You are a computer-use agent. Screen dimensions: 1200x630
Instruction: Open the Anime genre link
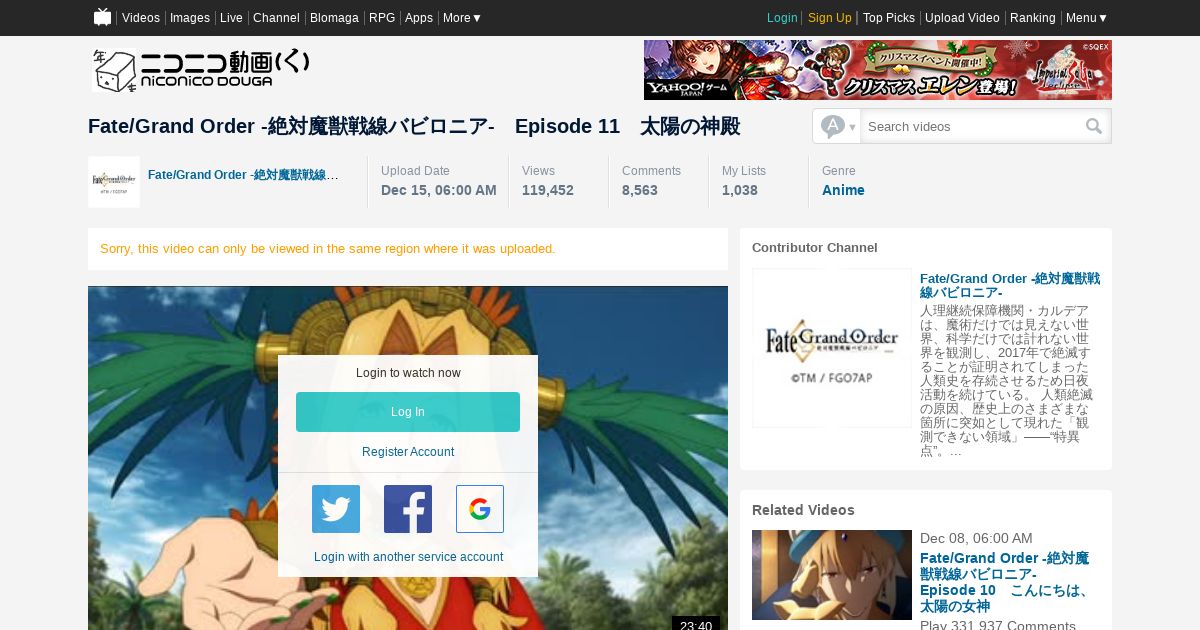(843, 190)
